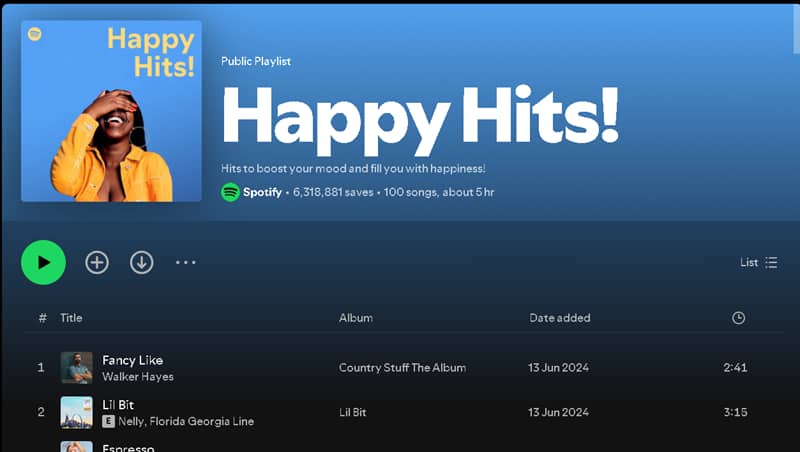Open the Spotify creator profile link
This screenshot has height=452, width=800.
tap(262, 192)
